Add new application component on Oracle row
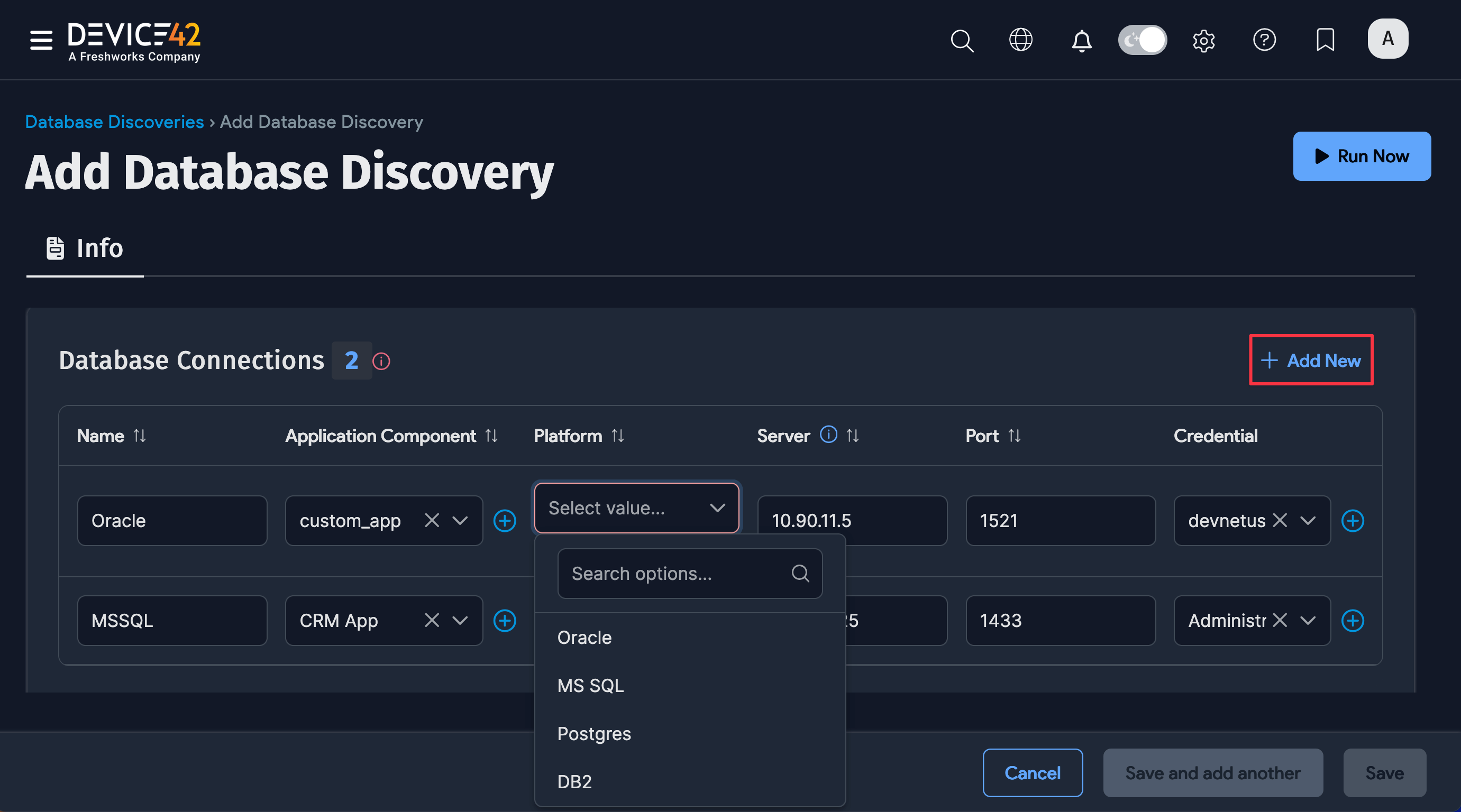The image size is (1461, 812). point(504,520)
